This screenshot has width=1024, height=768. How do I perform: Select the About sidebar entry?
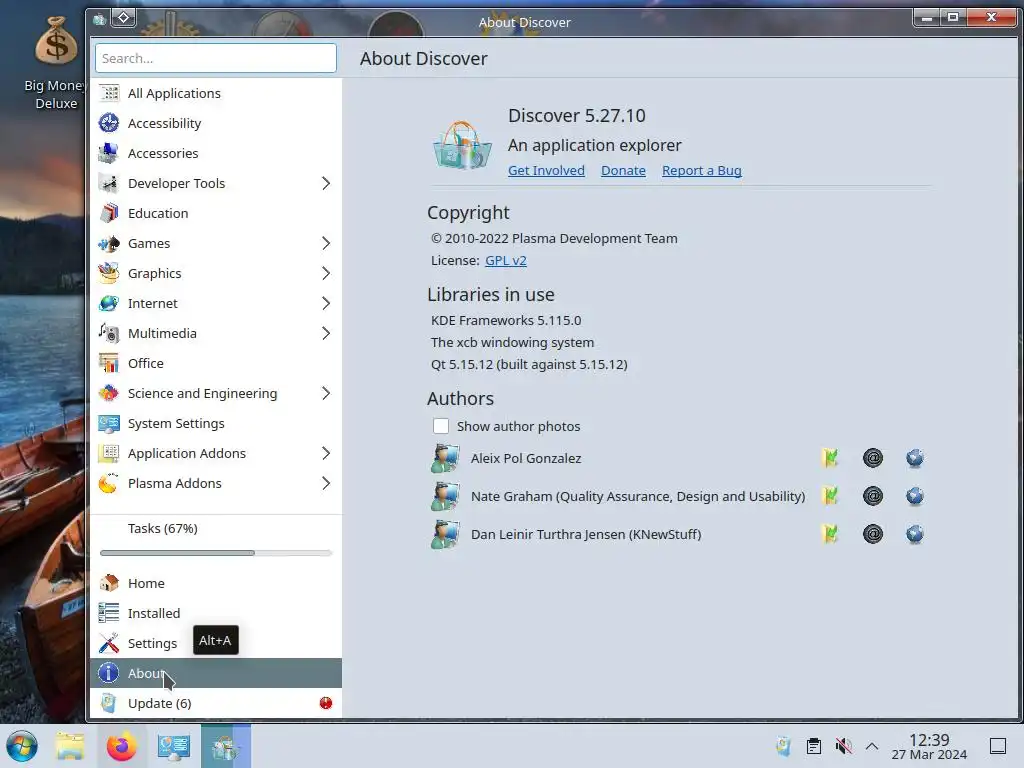(216, 673)
